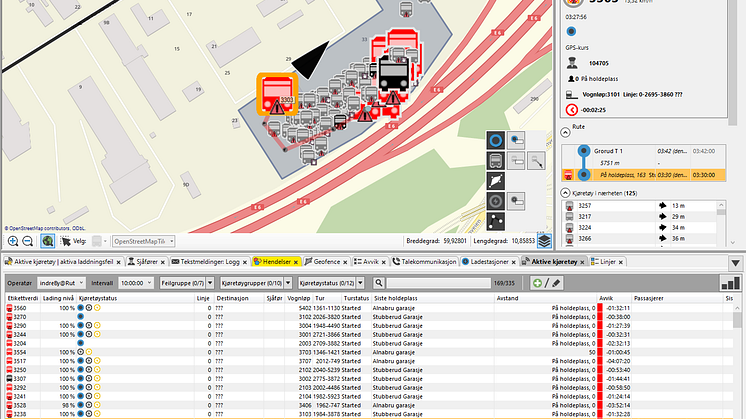Close the Geofence tab
This screenshot has height=419, width=746.
coord(345,262)
